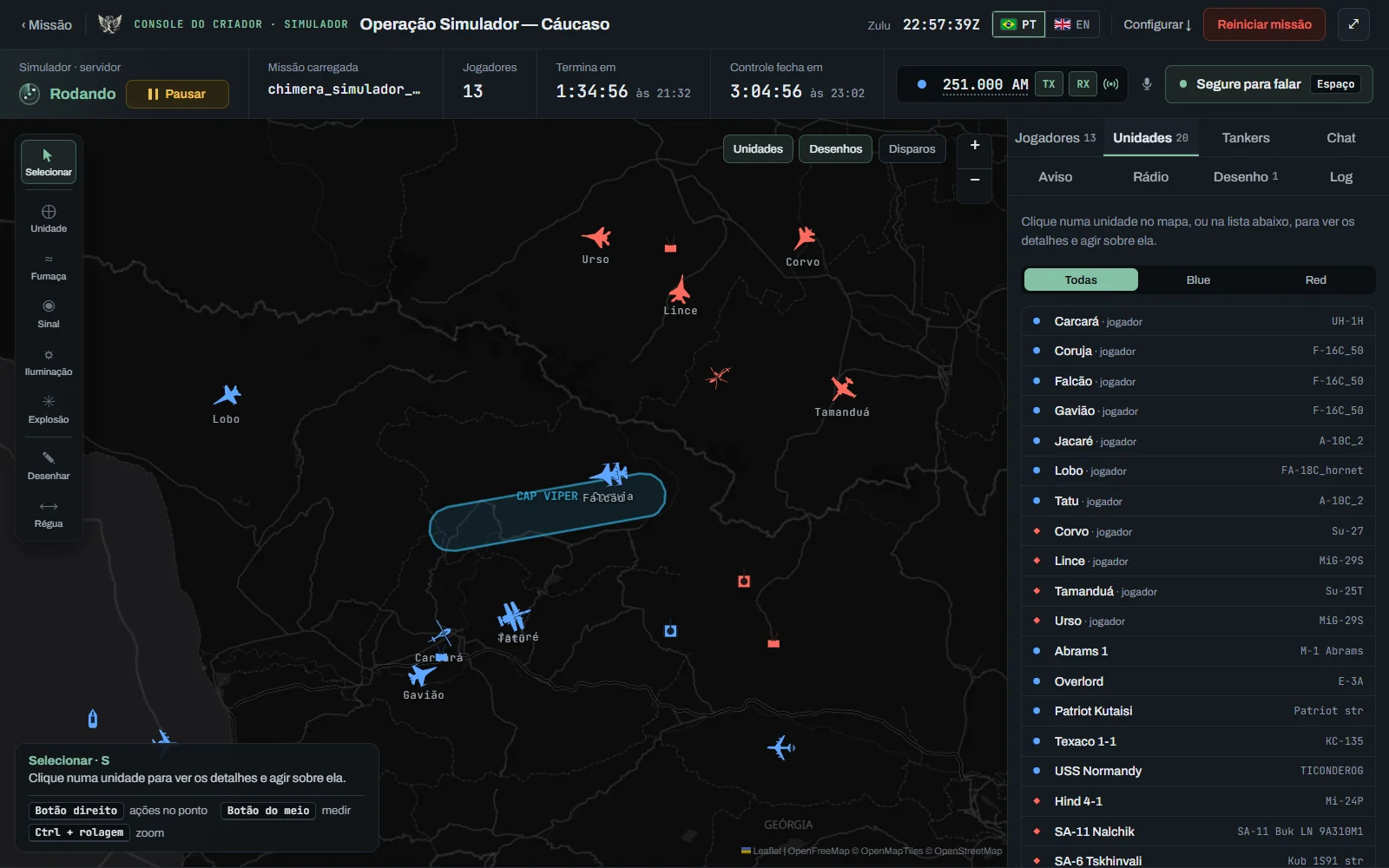The image size is (1389, 868).
Task: Switch to the Tankers tab
Action: pyautogui.click(x=1246, y=138)
